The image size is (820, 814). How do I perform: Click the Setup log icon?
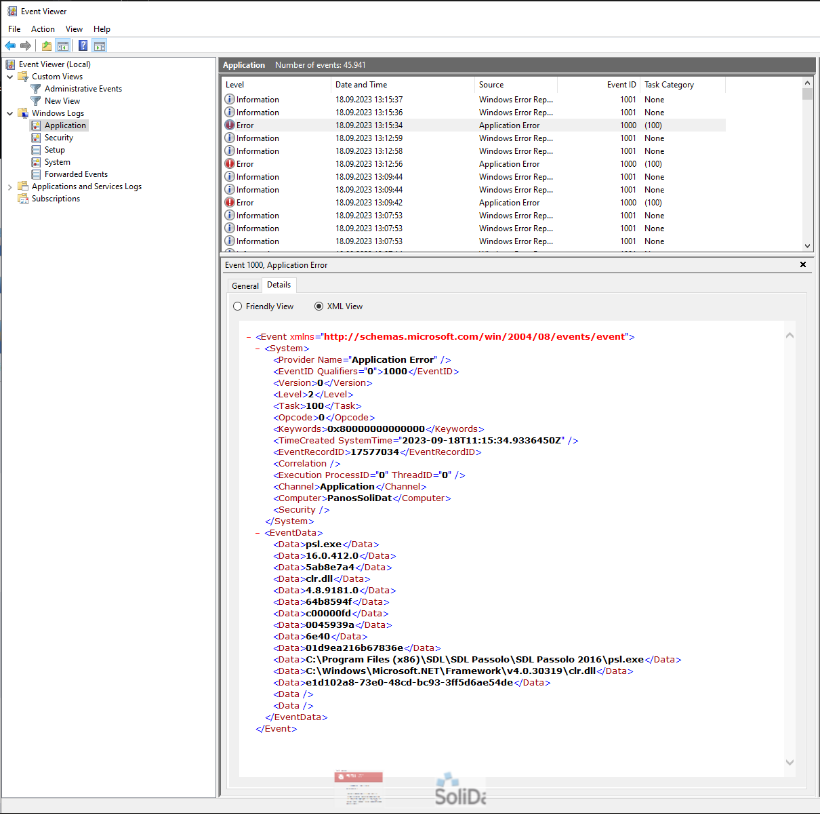pyautogui.click(x=36, y=150)
